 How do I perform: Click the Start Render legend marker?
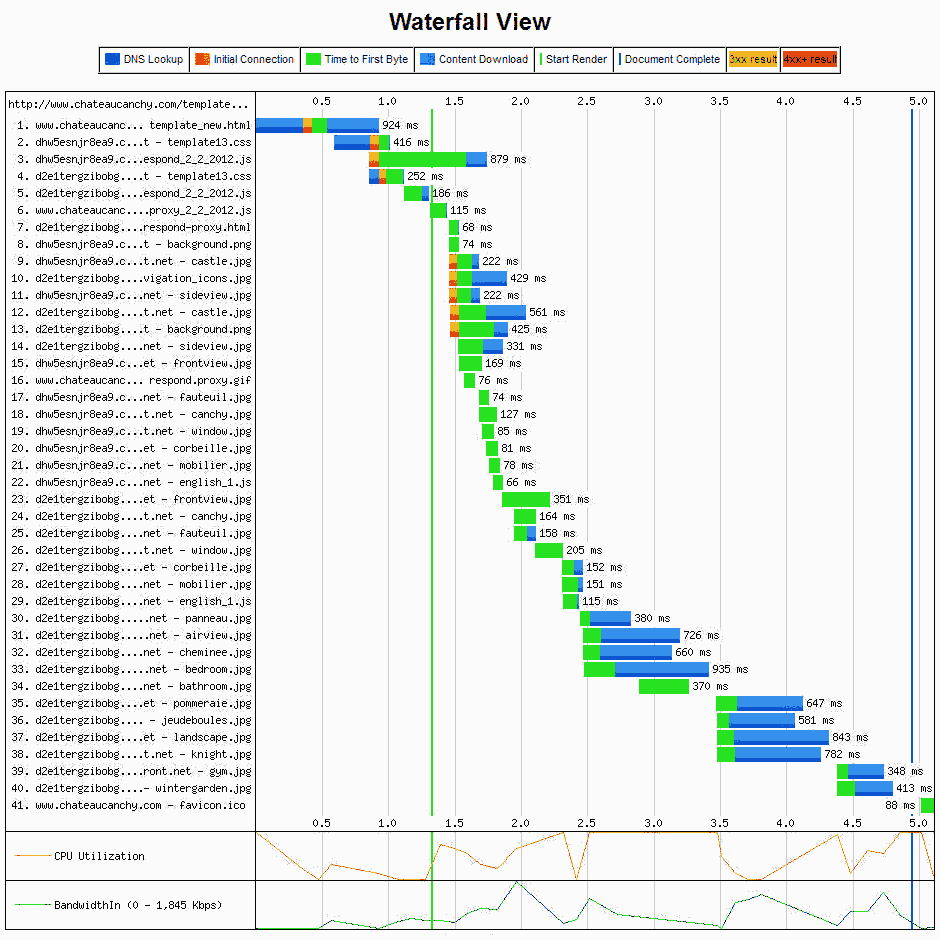pos(541,60)
